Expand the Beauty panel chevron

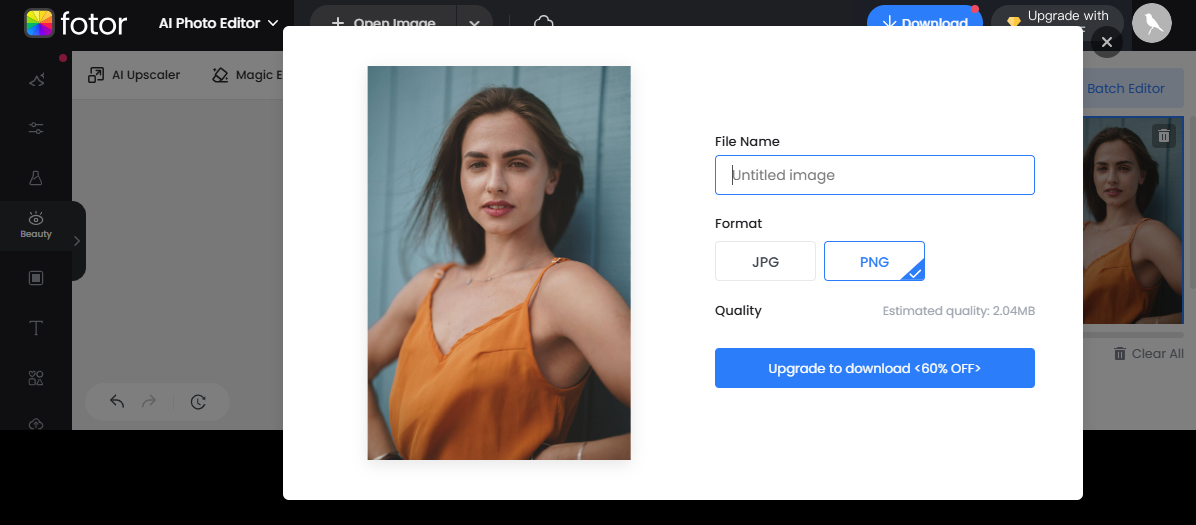(x=77, y=241)
